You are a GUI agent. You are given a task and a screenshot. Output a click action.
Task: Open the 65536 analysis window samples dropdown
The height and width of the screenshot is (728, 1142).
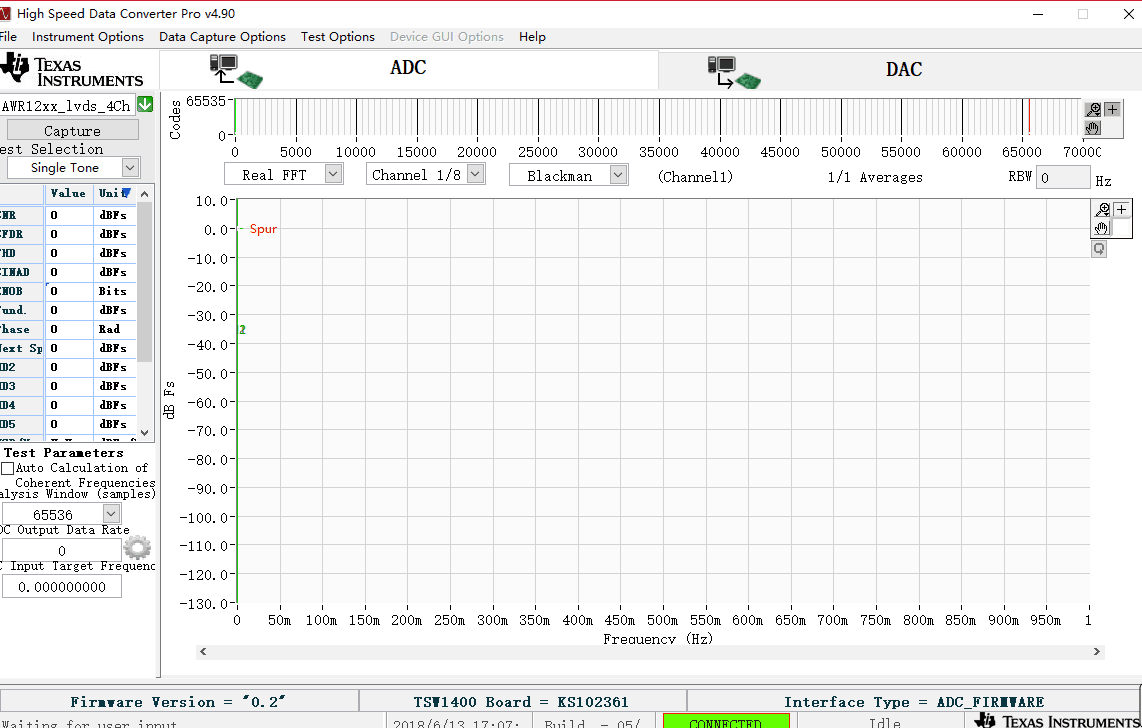pos(111,514)
